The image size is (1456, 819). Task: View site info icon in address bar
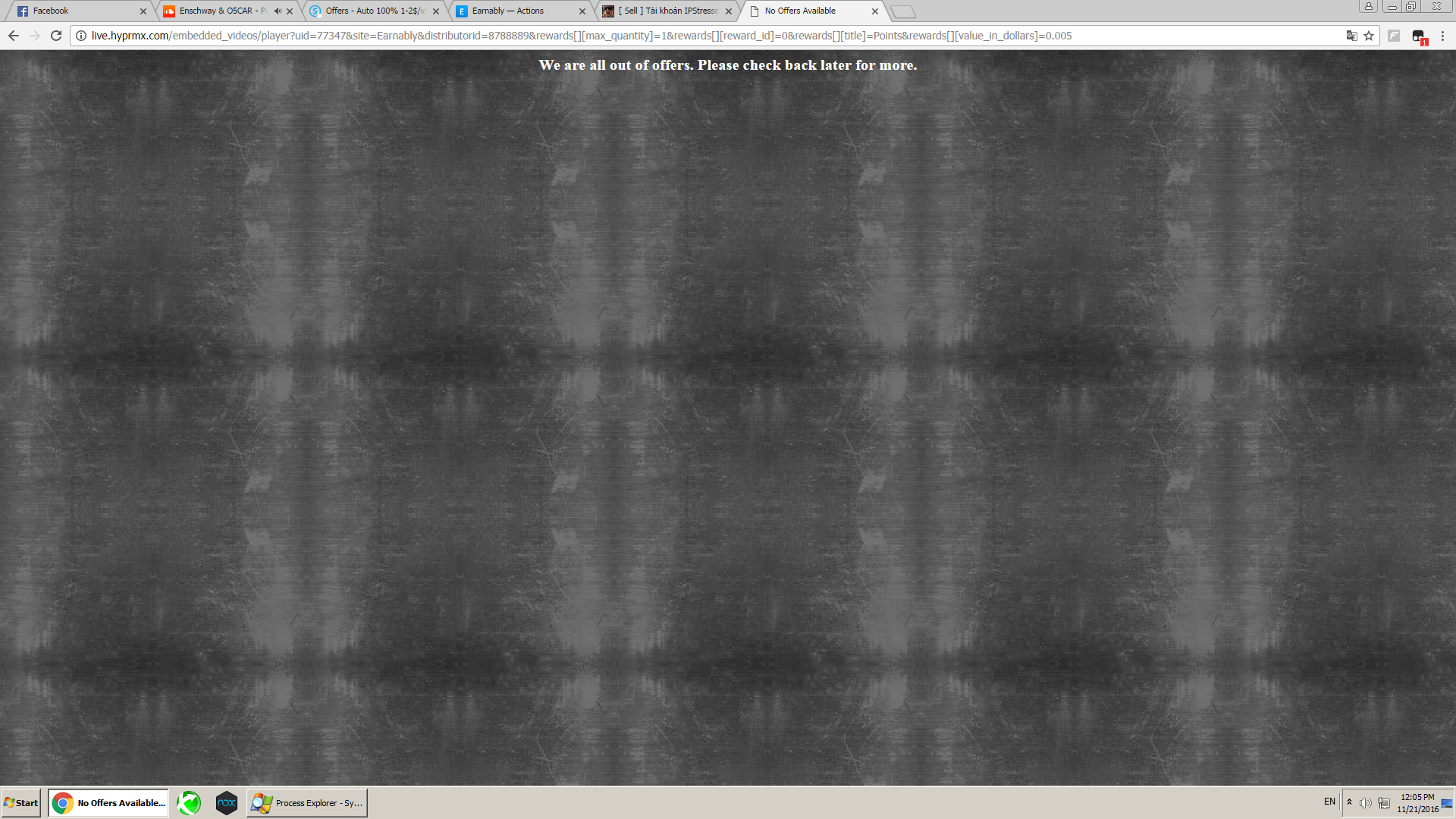point(81,36)
